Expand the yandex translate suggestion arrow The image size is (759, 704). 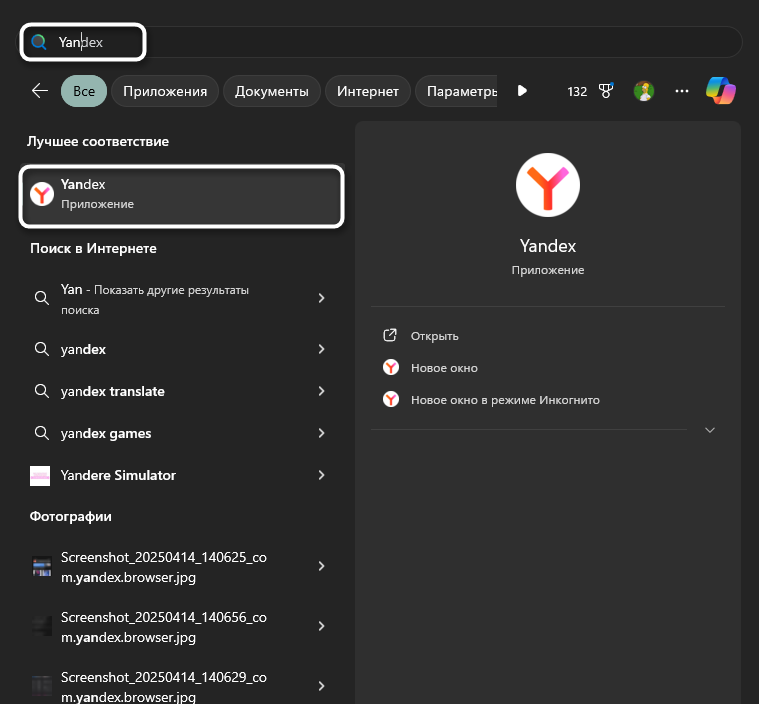pos(321,392)
